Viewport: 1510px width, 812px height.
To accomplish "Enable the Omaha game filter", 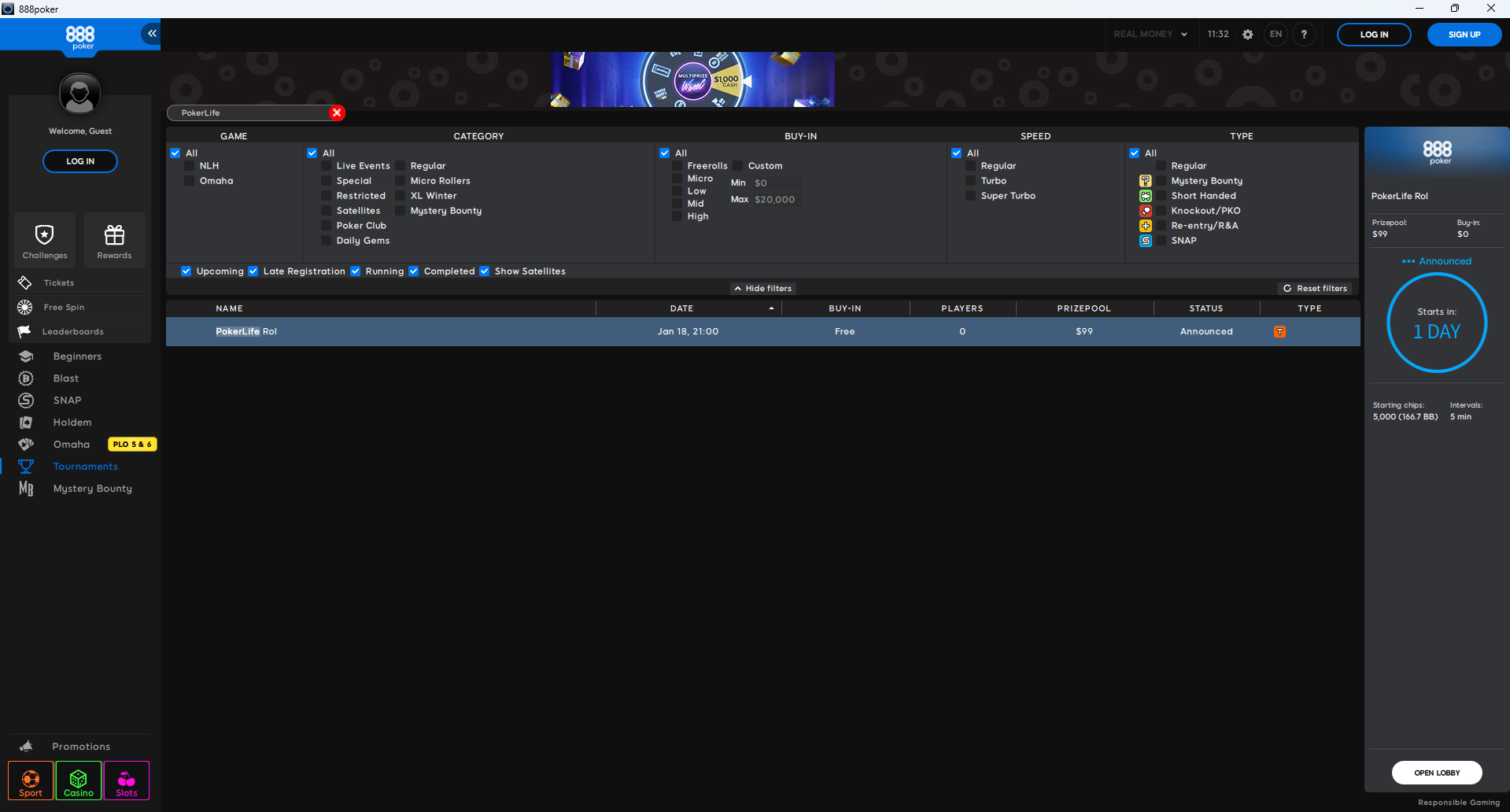I will click(x=189, y=181).
